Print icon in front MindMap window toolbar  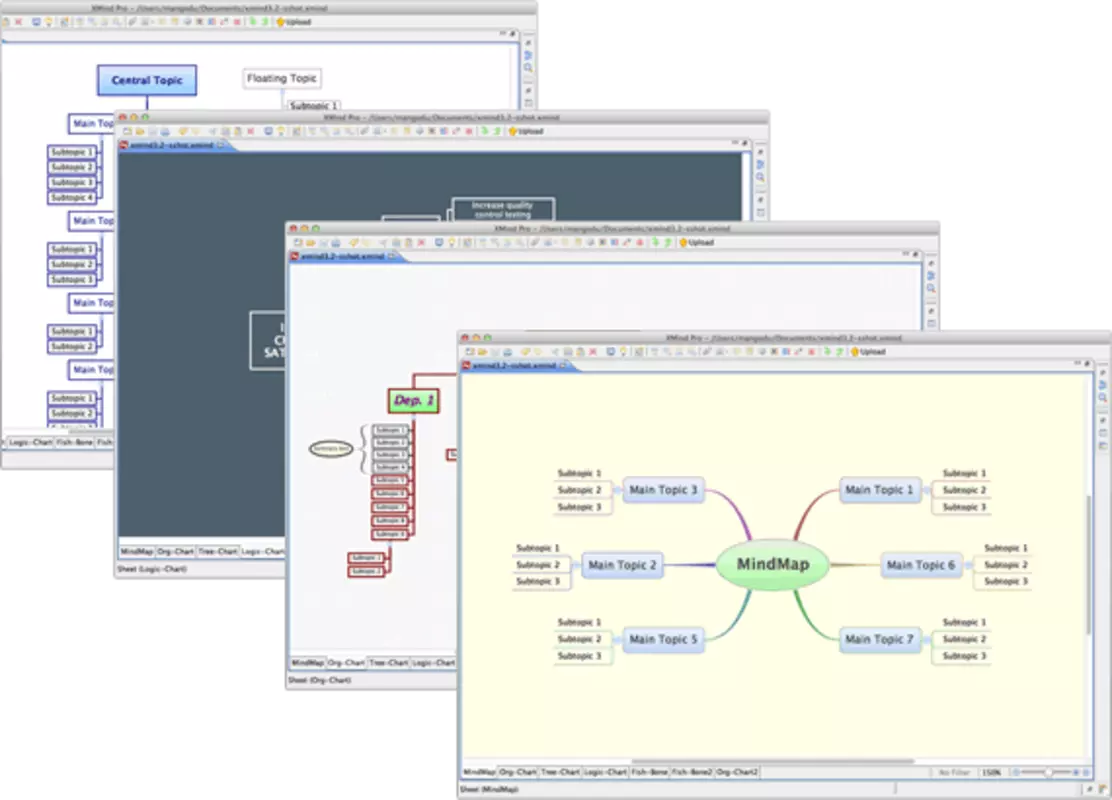[x=507, y=352]
